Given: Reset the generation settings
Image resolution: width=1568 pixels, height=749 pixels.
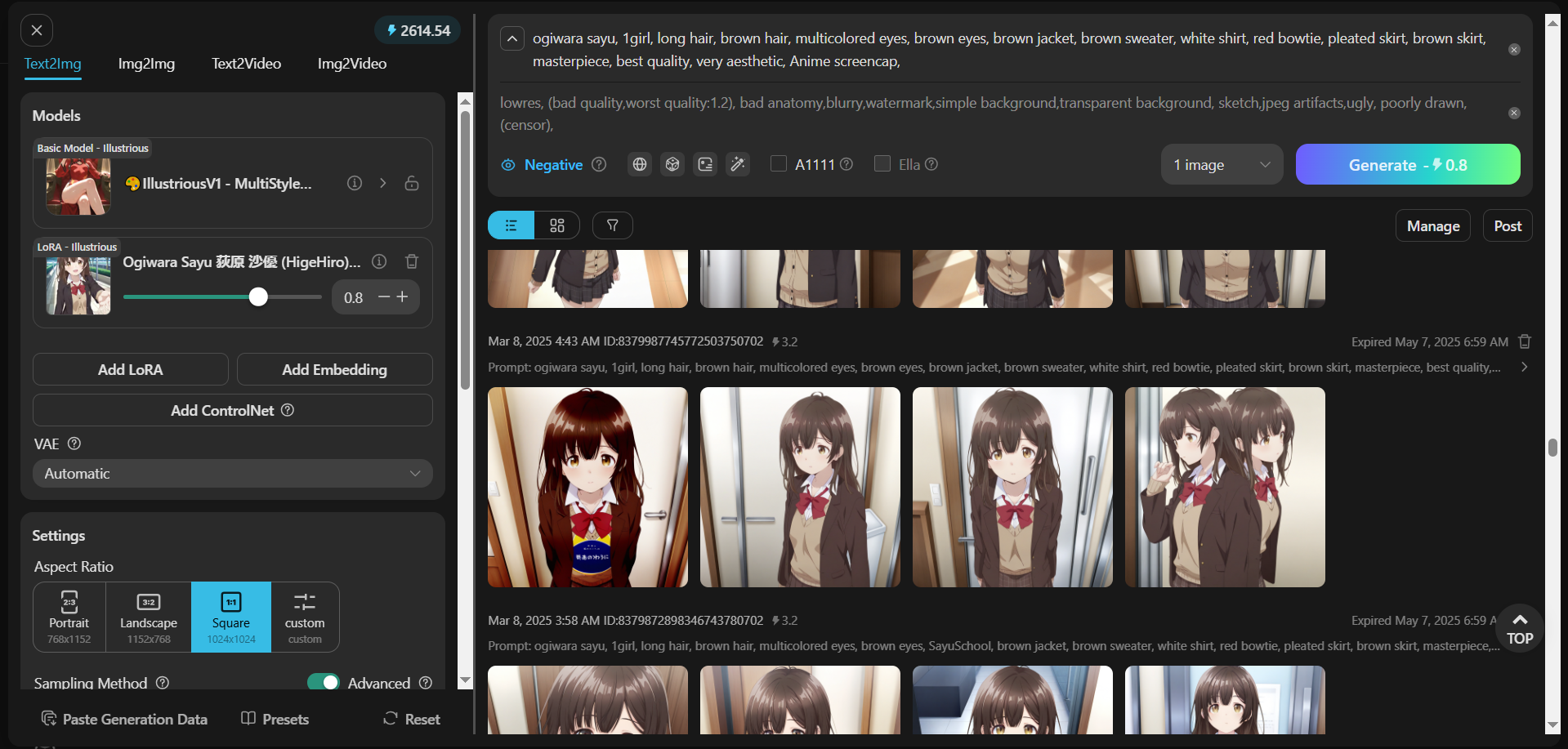Looking at the screenshot, I should pos(412,719).
